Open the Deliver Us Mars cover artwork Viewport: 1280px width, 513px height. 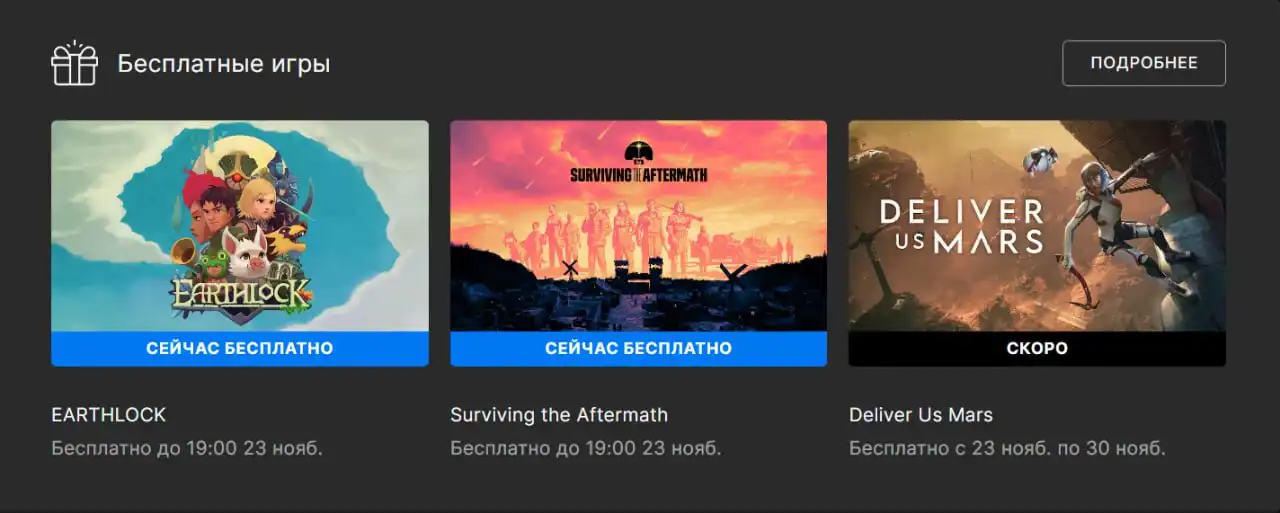(x=1037, y=226)
